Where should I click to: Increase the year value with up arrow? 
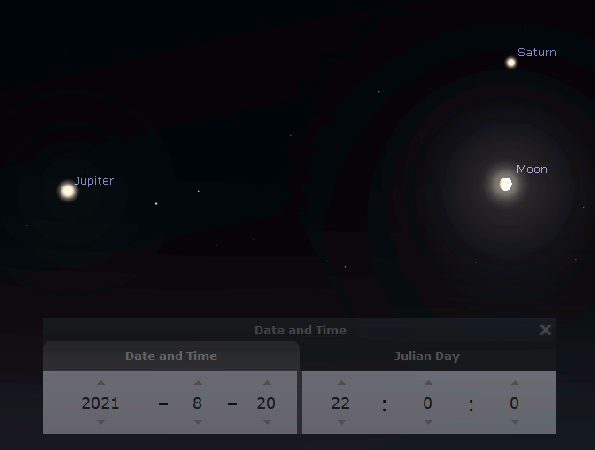tap(101, 383)
